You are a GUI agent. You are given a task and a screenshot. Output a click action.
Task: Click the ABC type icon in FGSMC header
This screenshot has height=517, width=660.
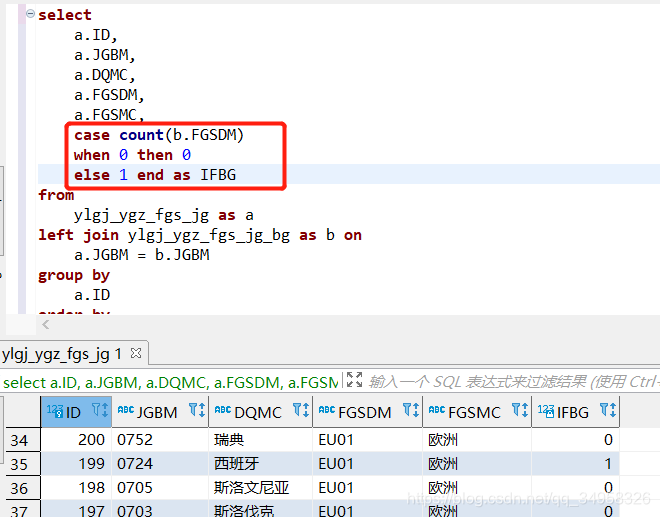(x=436, y=410)
